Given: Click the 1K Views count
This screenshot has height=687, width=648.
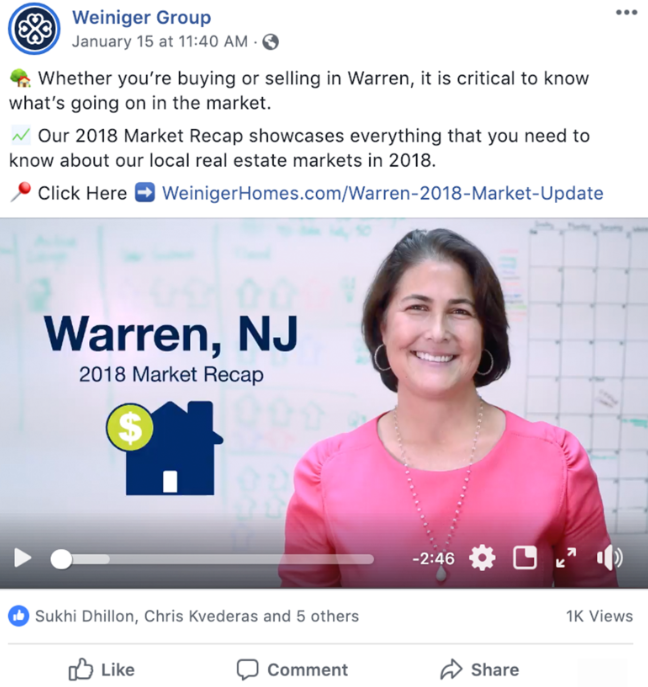Looking at the screenshot, I should point(599,616).
